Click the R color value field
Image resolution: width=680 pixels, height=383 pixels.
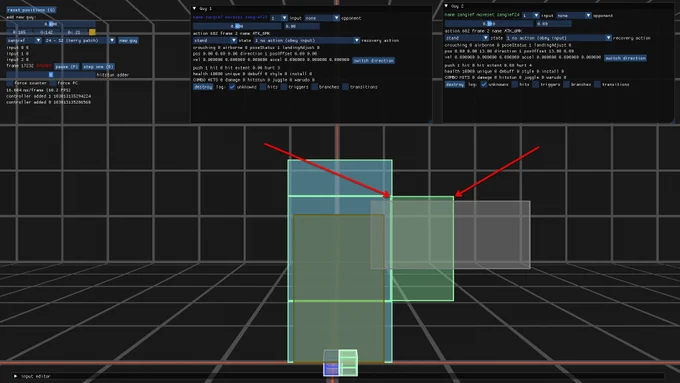tap(19, 32)
